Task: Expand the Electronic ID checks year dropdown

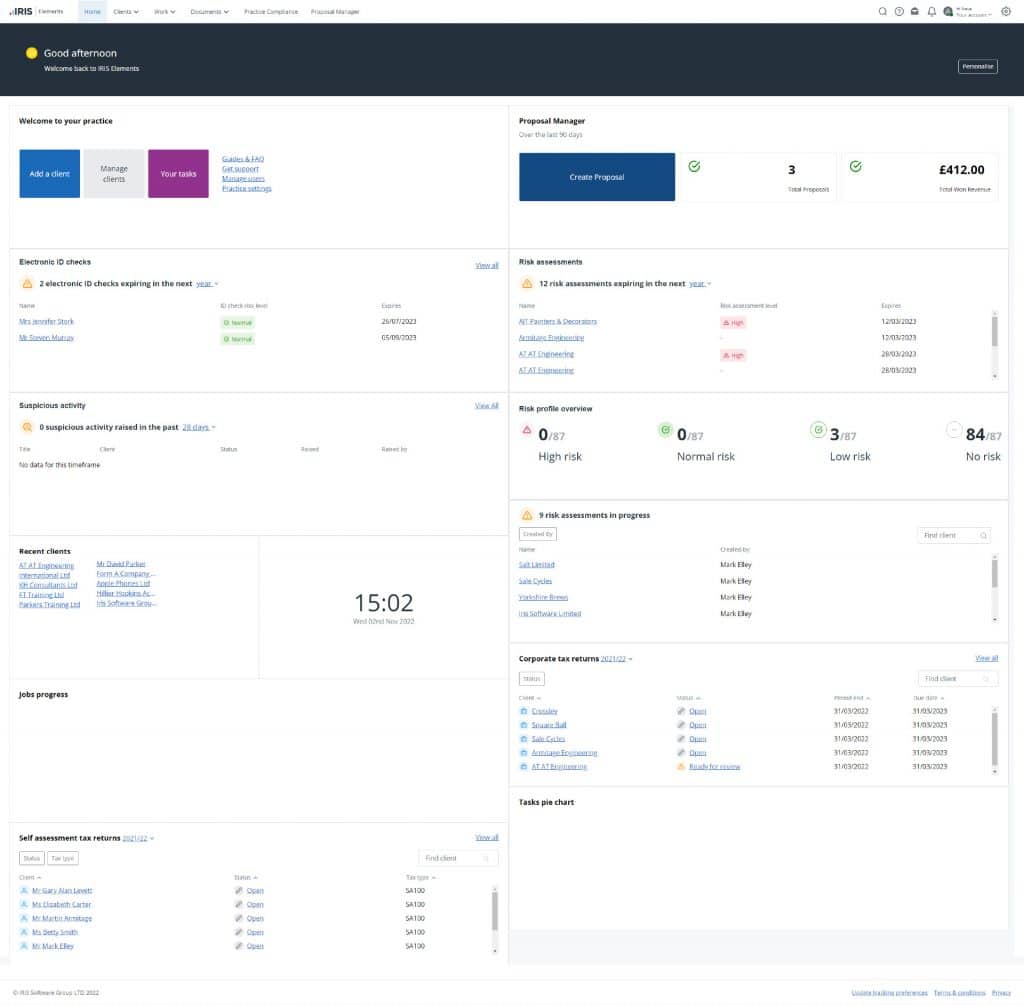Action: [x=207, y=284]
